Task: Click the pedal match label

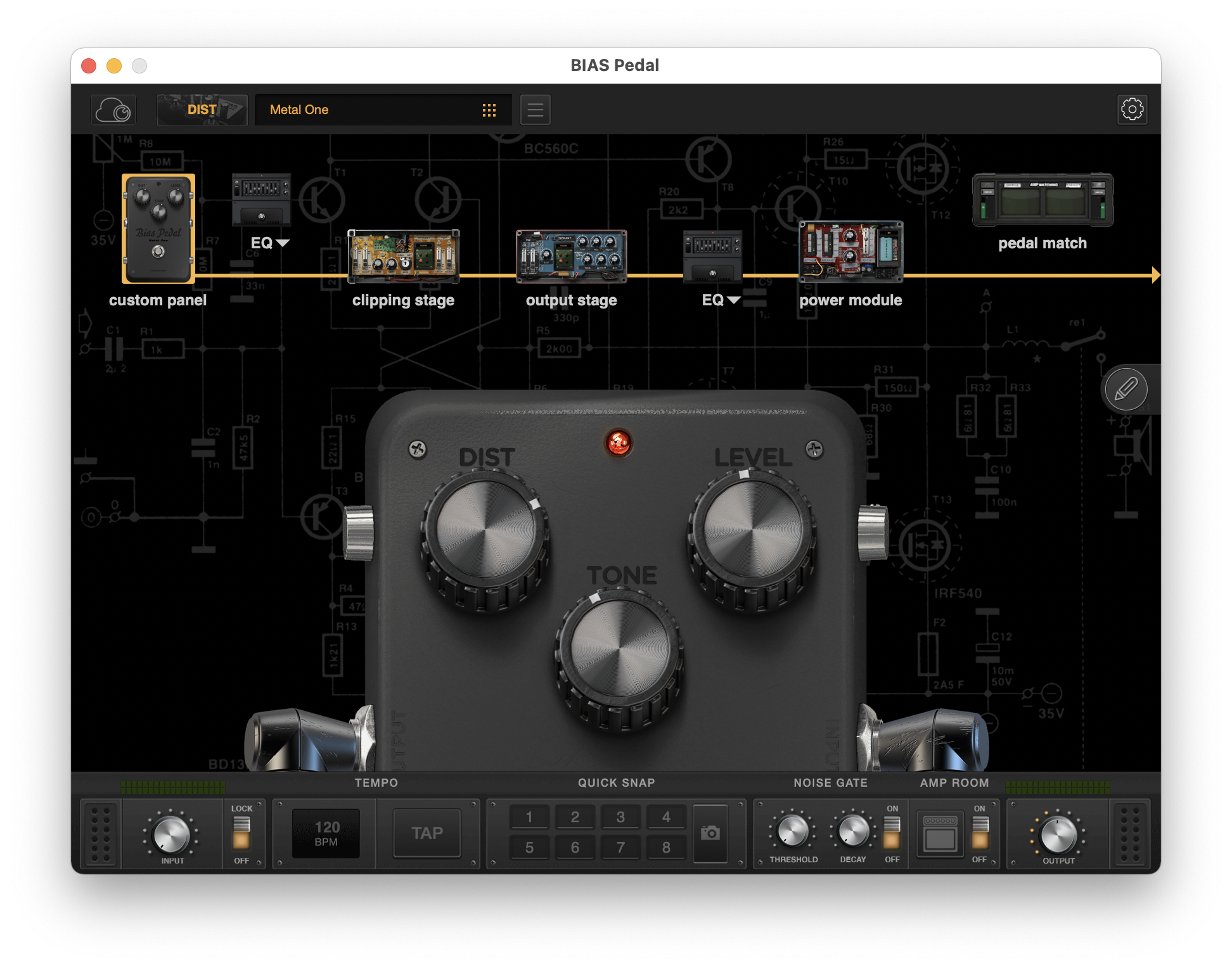Action: 1043,243
